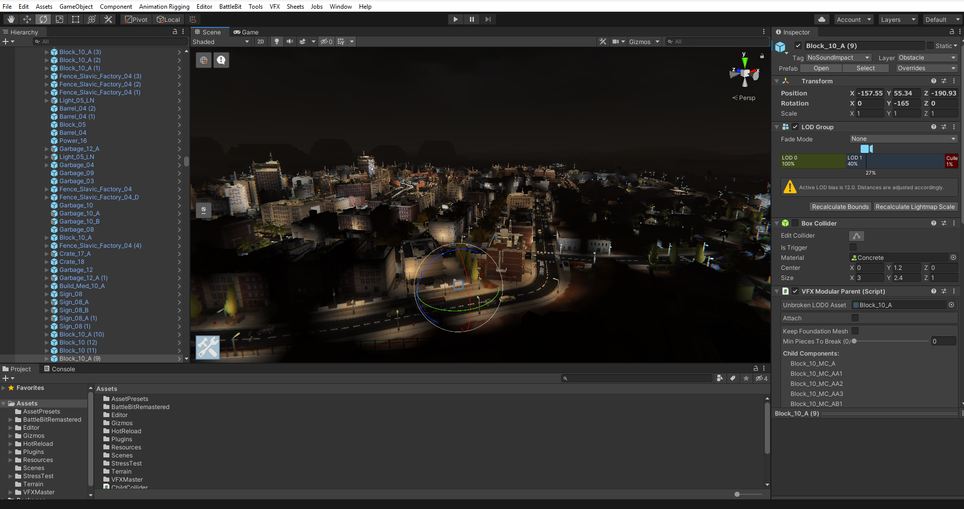Open the cloud services icon
This screenshot has height=509, width=964.
coord(821,19)
